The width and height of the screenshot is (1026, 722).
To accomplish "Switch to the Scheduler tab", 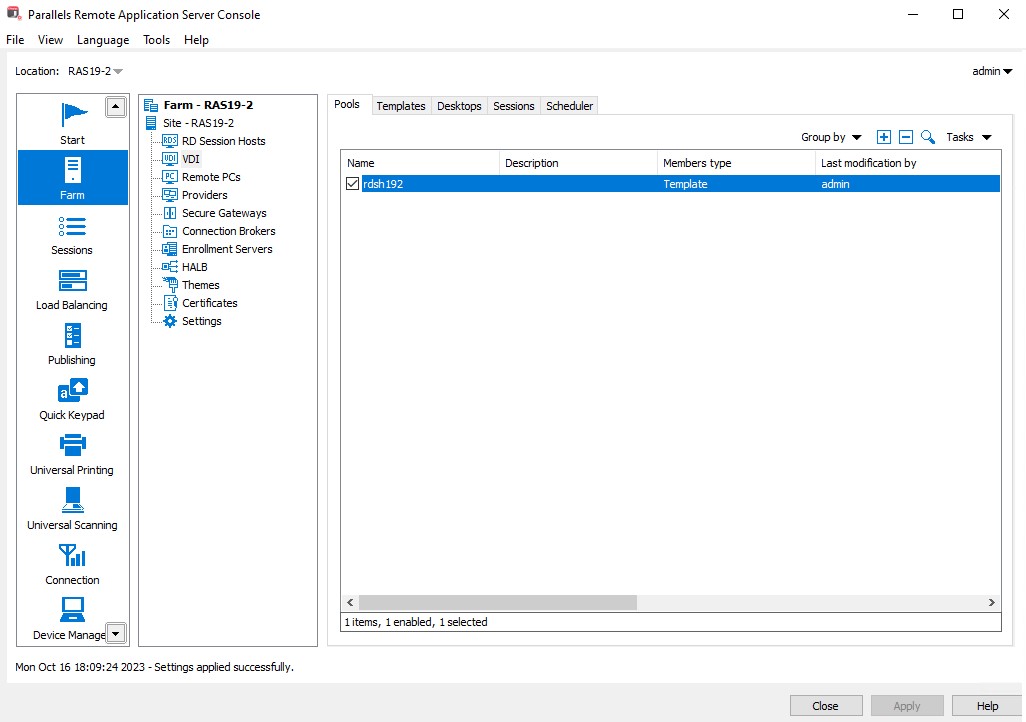I will coord(569,105).
